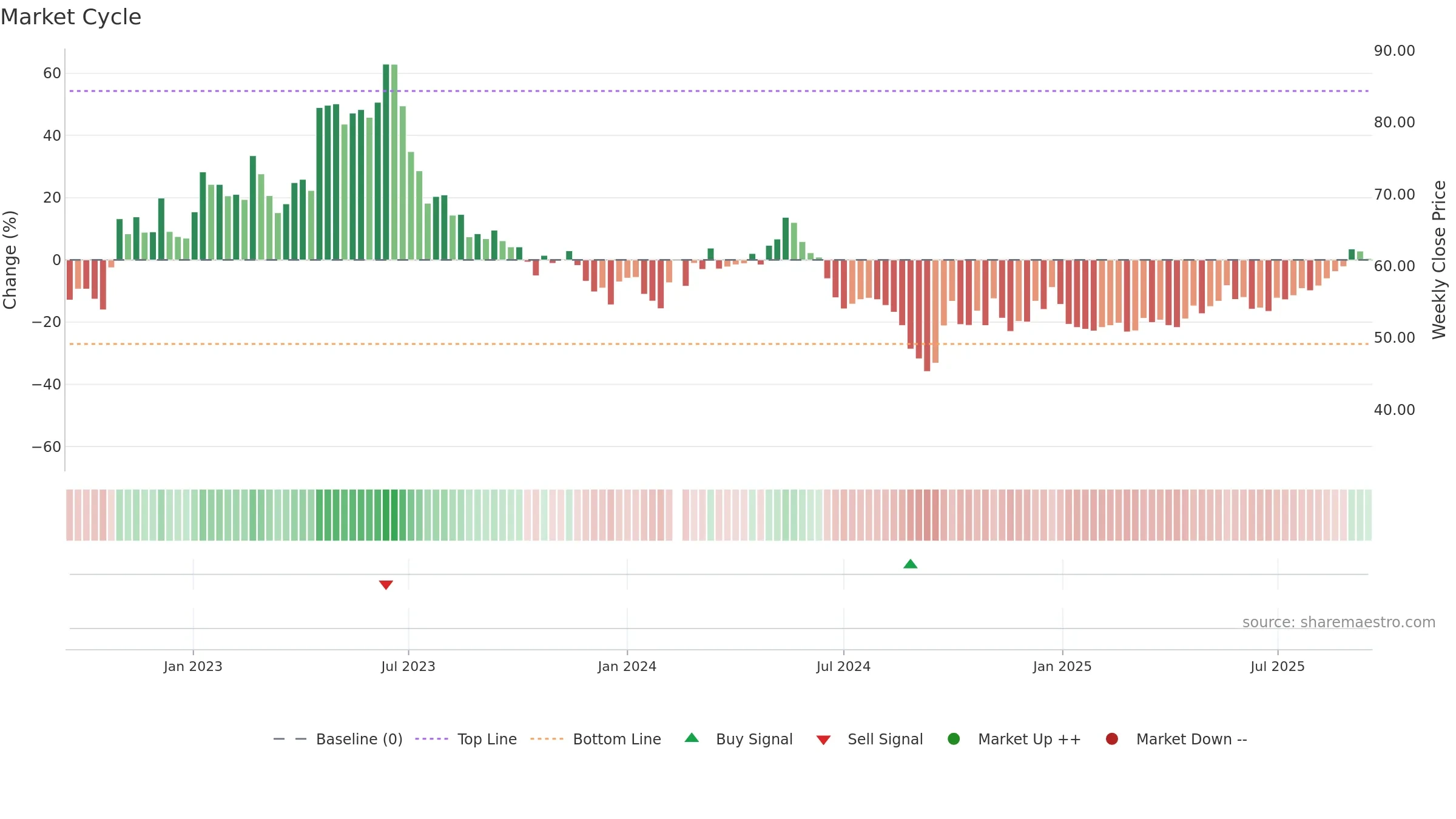Click the purple dotted line sample in legend

[x=431, y=739]
